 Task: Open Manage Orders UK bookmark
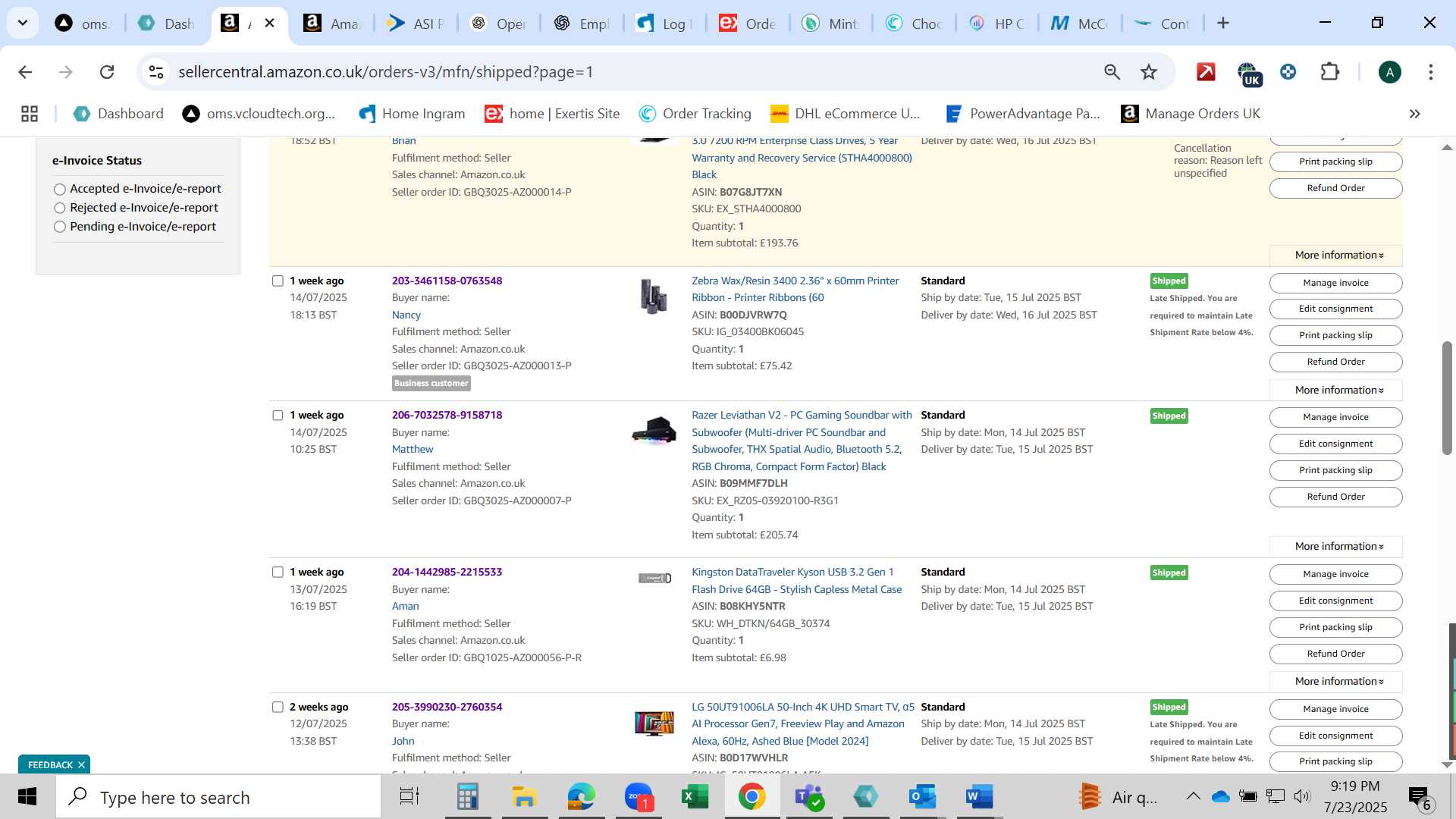click(1191, 114)
